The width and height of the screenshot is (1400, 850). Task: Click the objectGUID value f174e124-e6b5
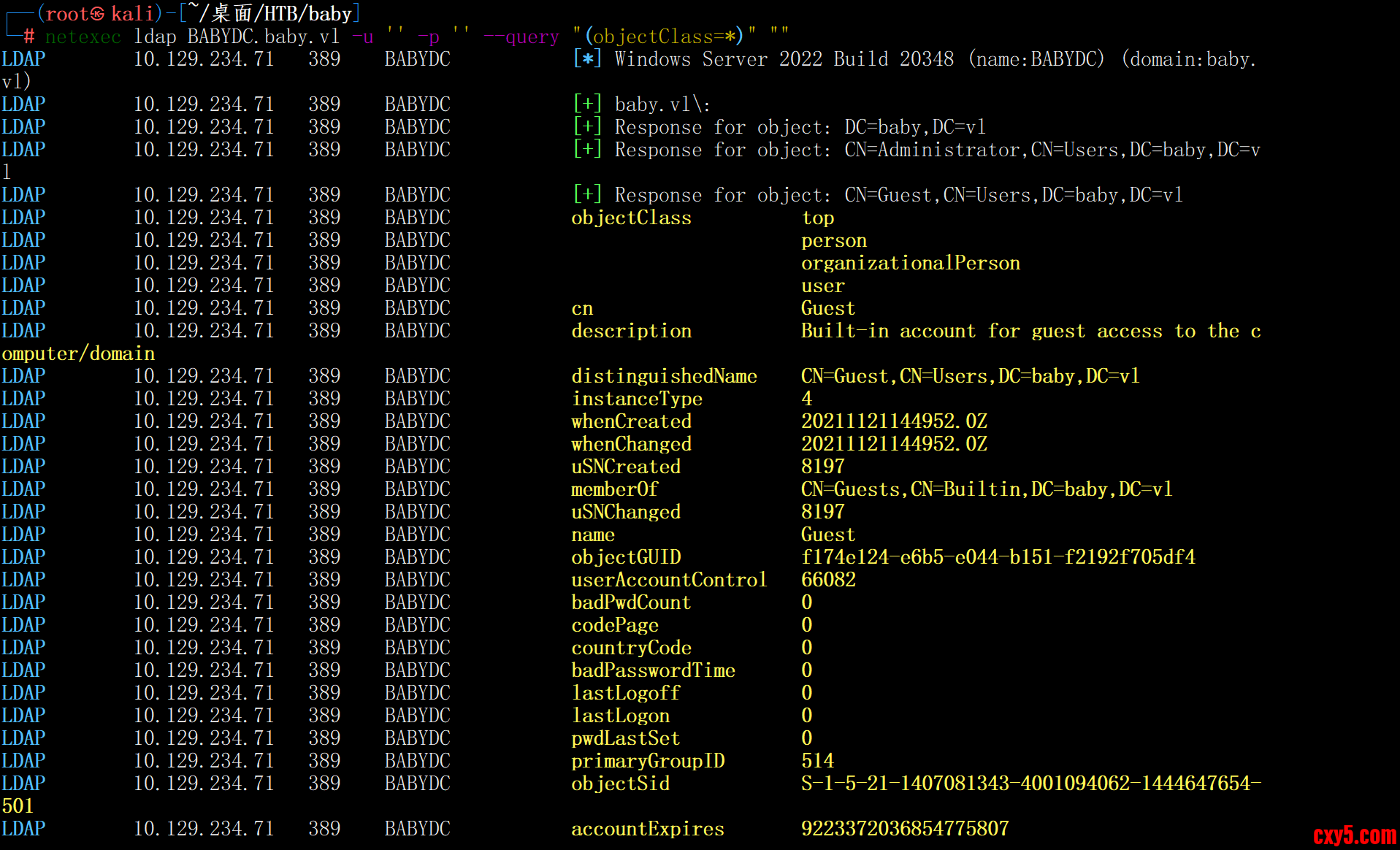pos(998,557)
